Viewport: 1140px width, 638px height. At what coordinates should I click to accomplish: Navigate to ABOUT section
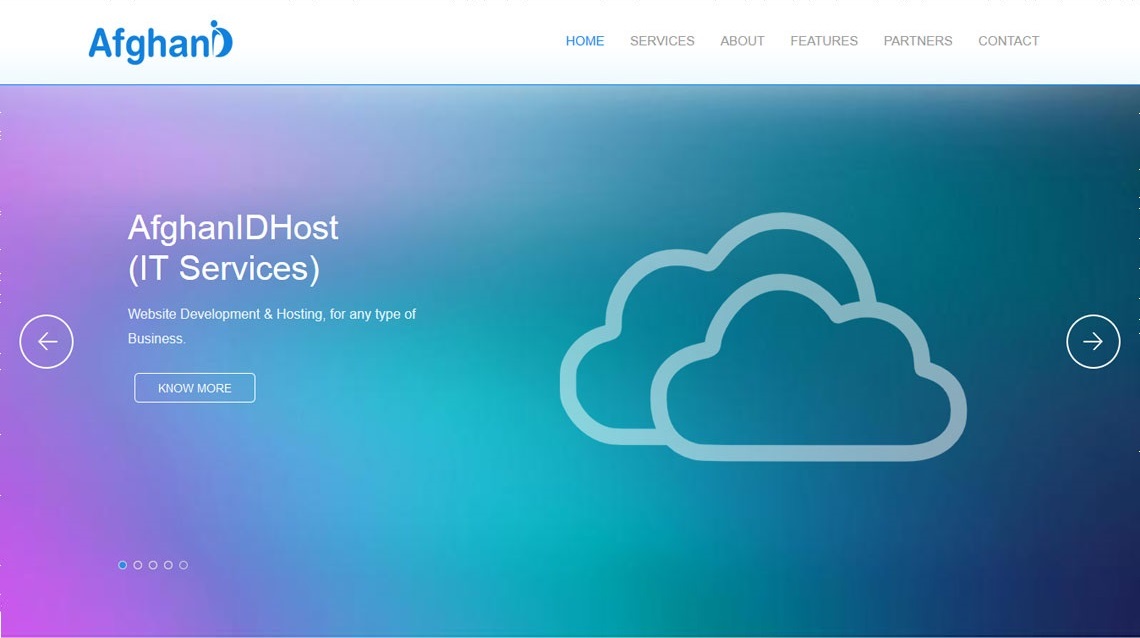(x=742, y=41)
